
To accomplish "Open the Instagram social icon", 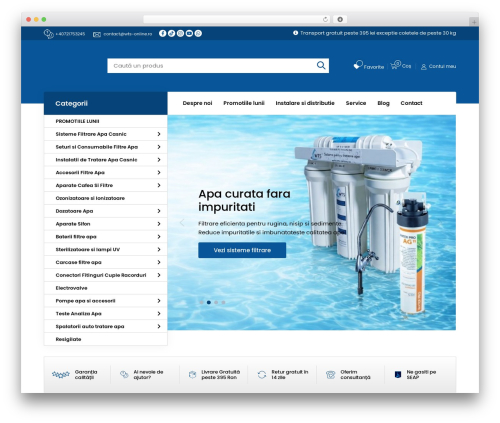I will (x=180, y=33).
